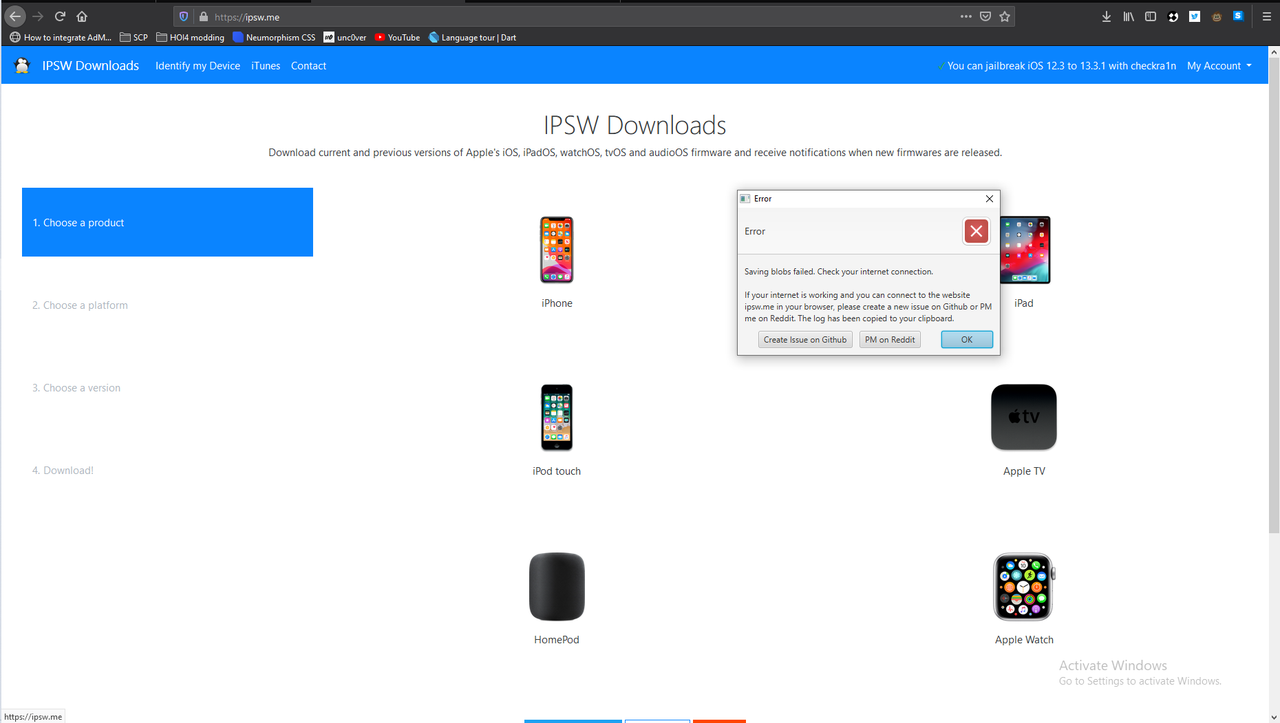Close the Error dialog window
The image size is (1280, 723).
[990, 199]
